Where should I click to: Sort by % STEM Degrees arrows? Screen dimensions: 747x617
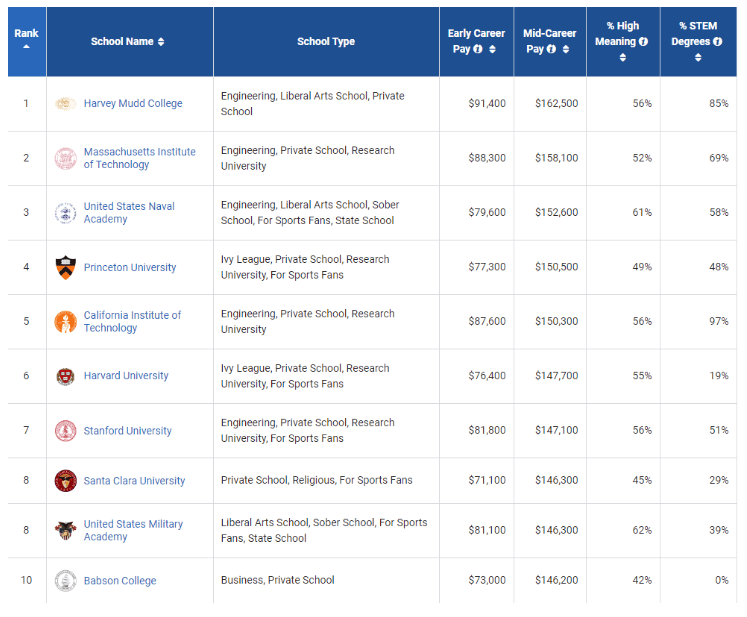[x=698, y=58]
